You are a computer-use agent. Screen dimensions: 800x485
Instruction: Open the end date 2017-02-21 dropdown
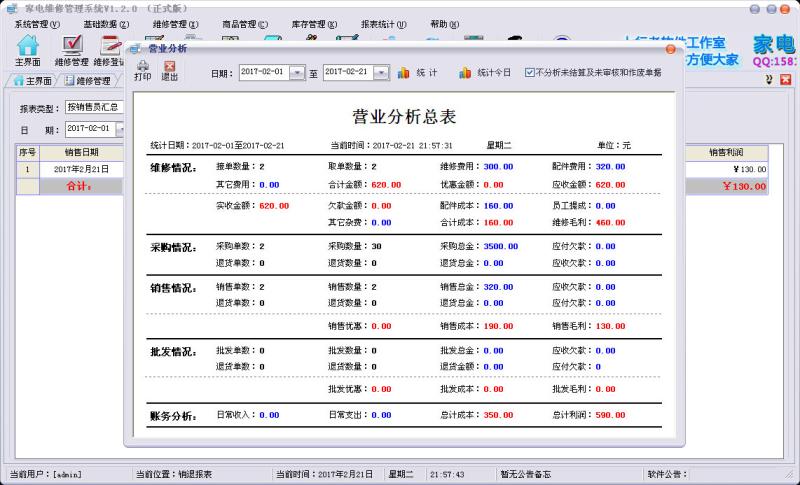click(381, 73)
